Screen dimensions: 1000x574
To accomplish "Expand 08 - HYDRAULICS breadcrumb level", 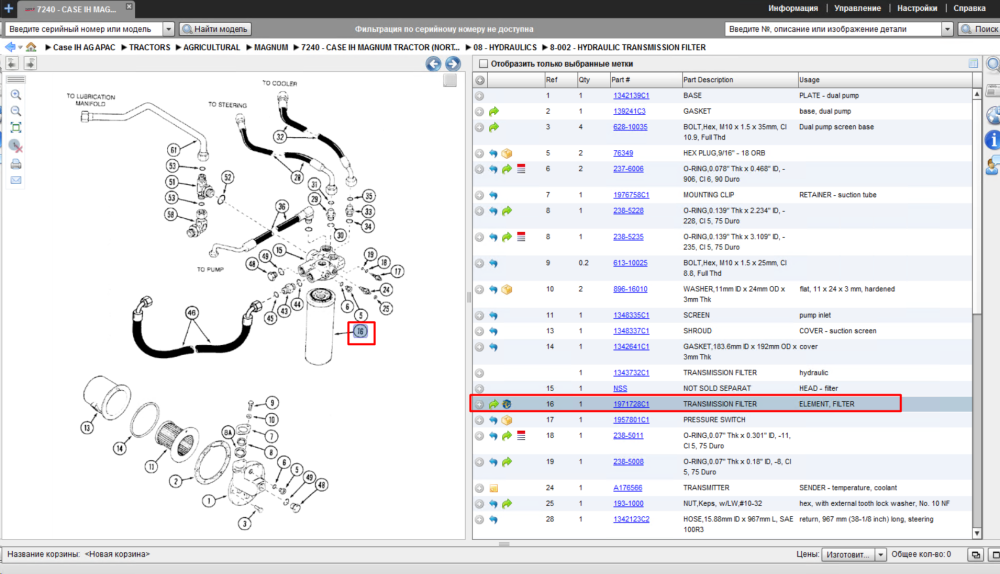I will [x=469, y=47].
